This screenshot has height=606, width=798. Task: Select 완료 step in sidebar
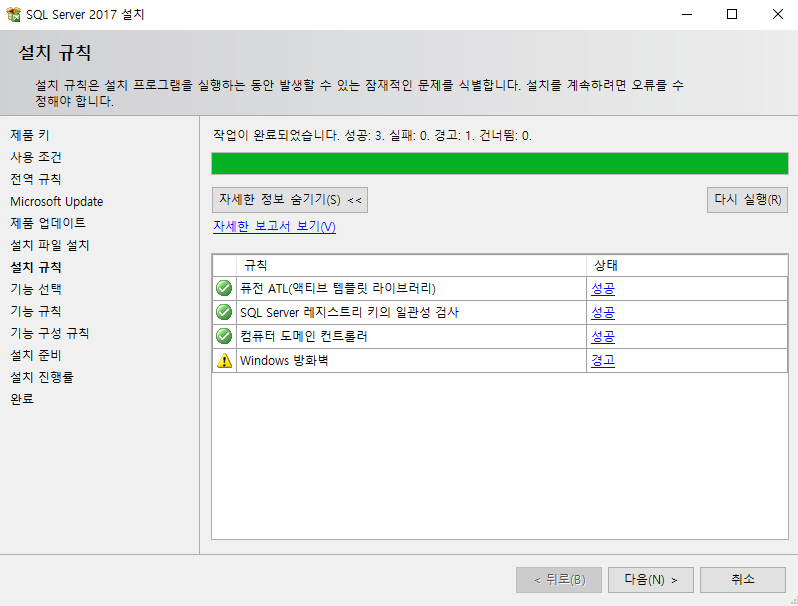coord(22,399)
